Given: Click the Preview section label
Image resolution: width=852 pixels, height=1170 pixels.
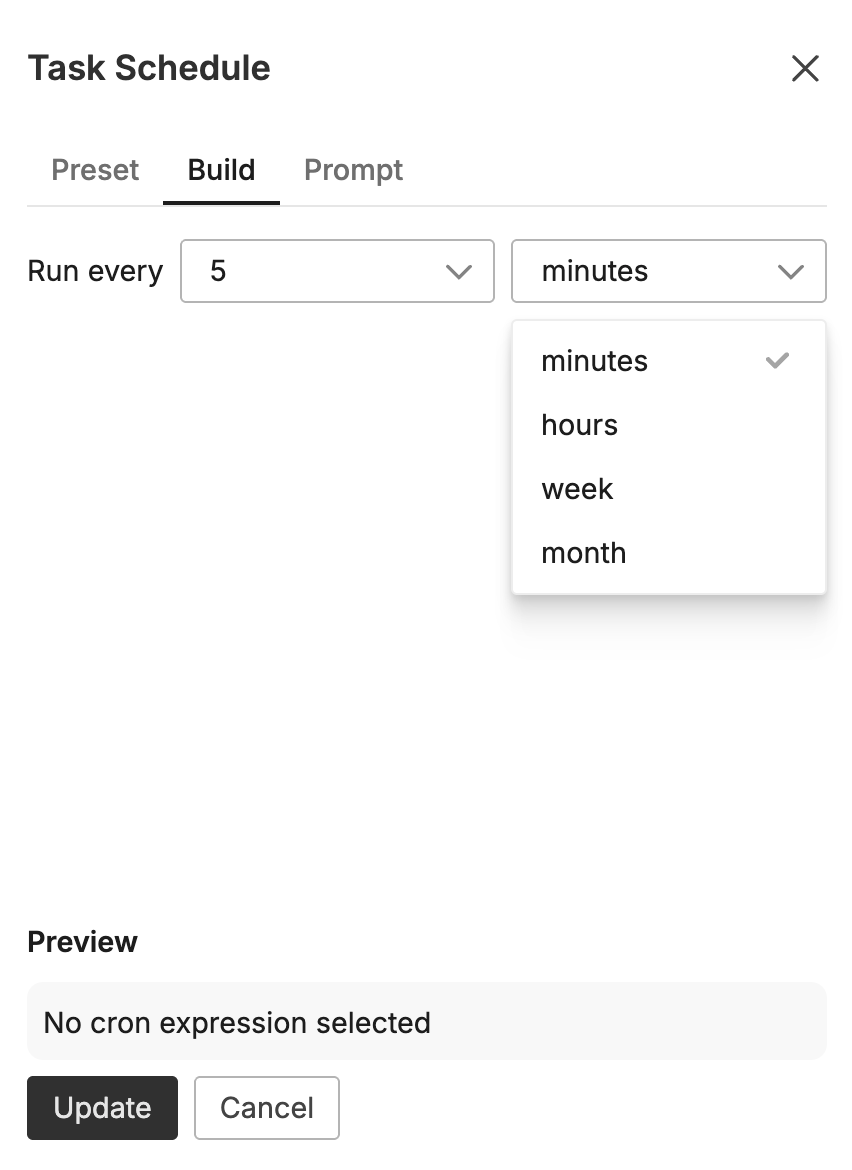Looking at the screenshot, I should (84, 941).
